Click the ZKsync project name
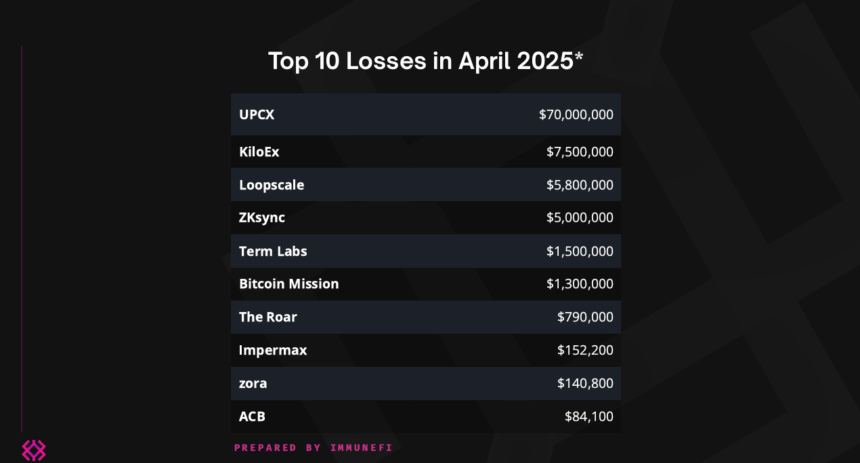The width and height of the screenshot is (860, 463). [x=262, y=217]
